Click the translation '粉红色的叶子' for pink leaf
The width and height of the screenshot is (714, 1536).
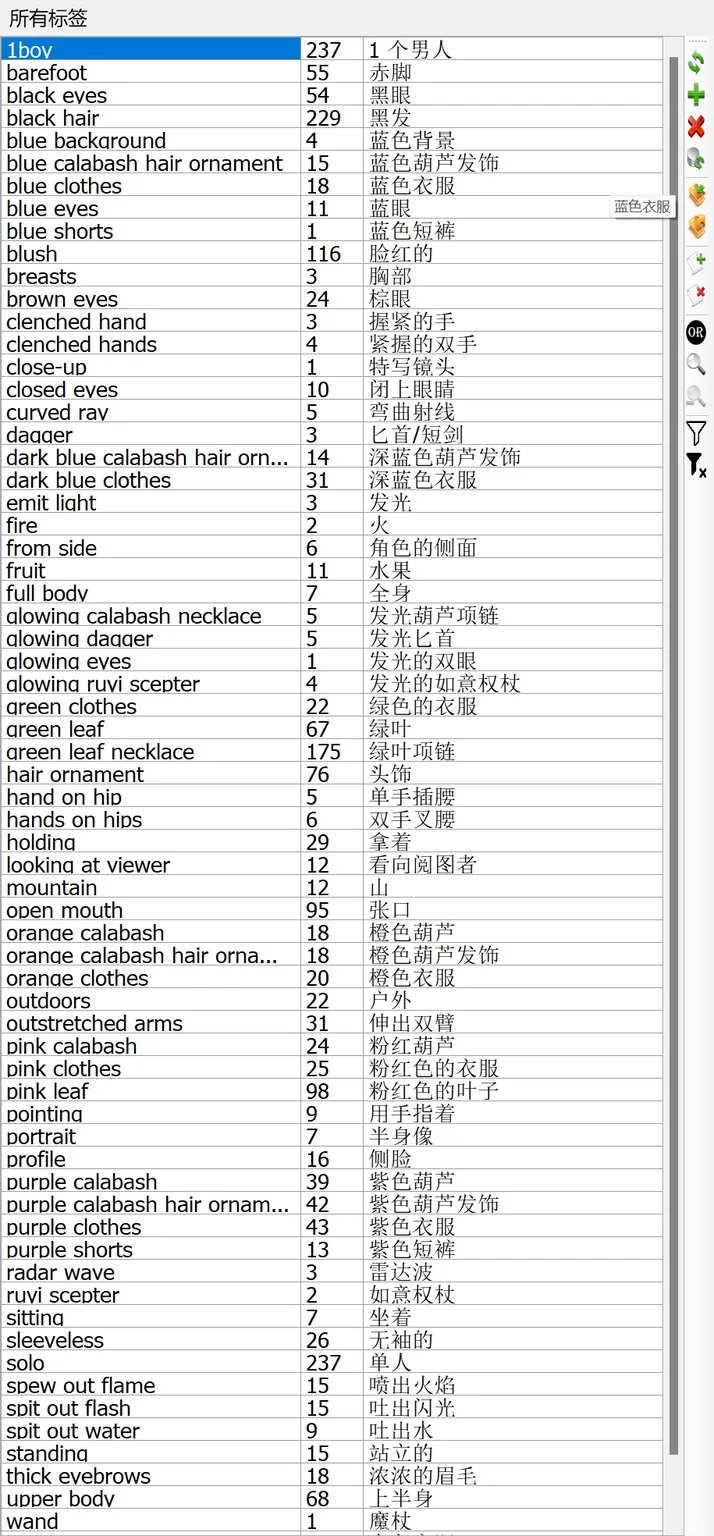434,1091
